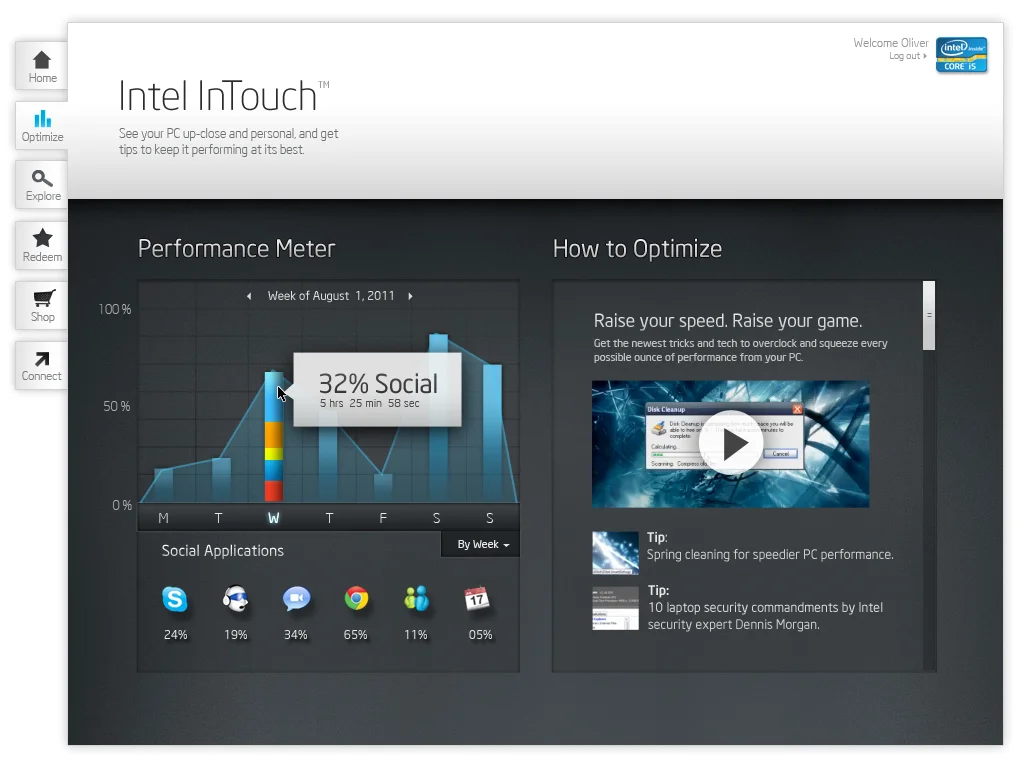Click the Chrome browser icon
This screenshot has height=768, width=1024.
356,598
